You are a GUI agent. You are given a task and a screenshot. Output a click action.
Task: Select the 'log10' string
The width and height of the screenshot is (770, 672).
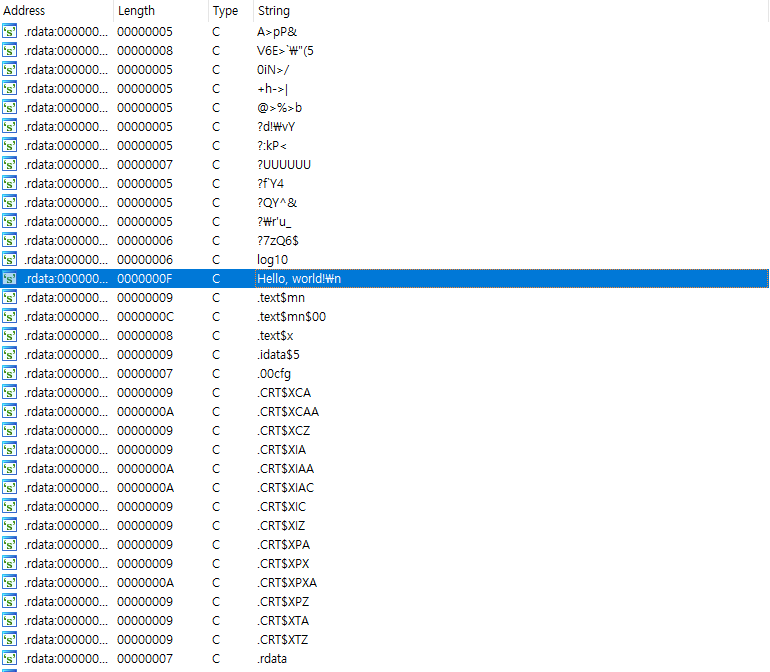tap(273, 260)
